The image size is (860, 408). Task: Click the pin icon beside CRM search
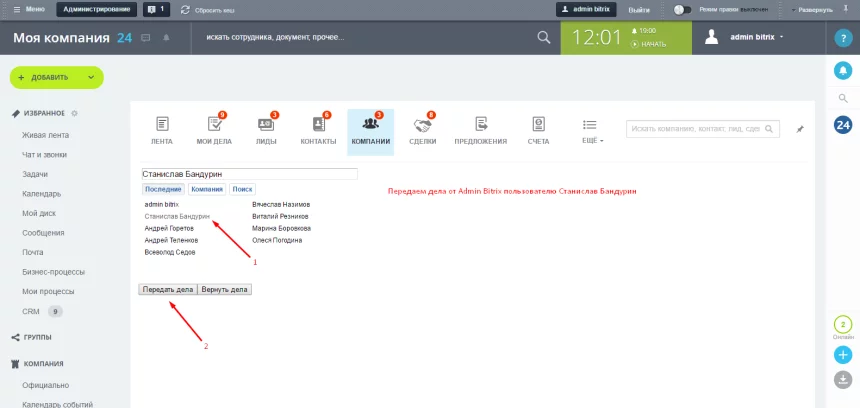[x=799, y=130]
